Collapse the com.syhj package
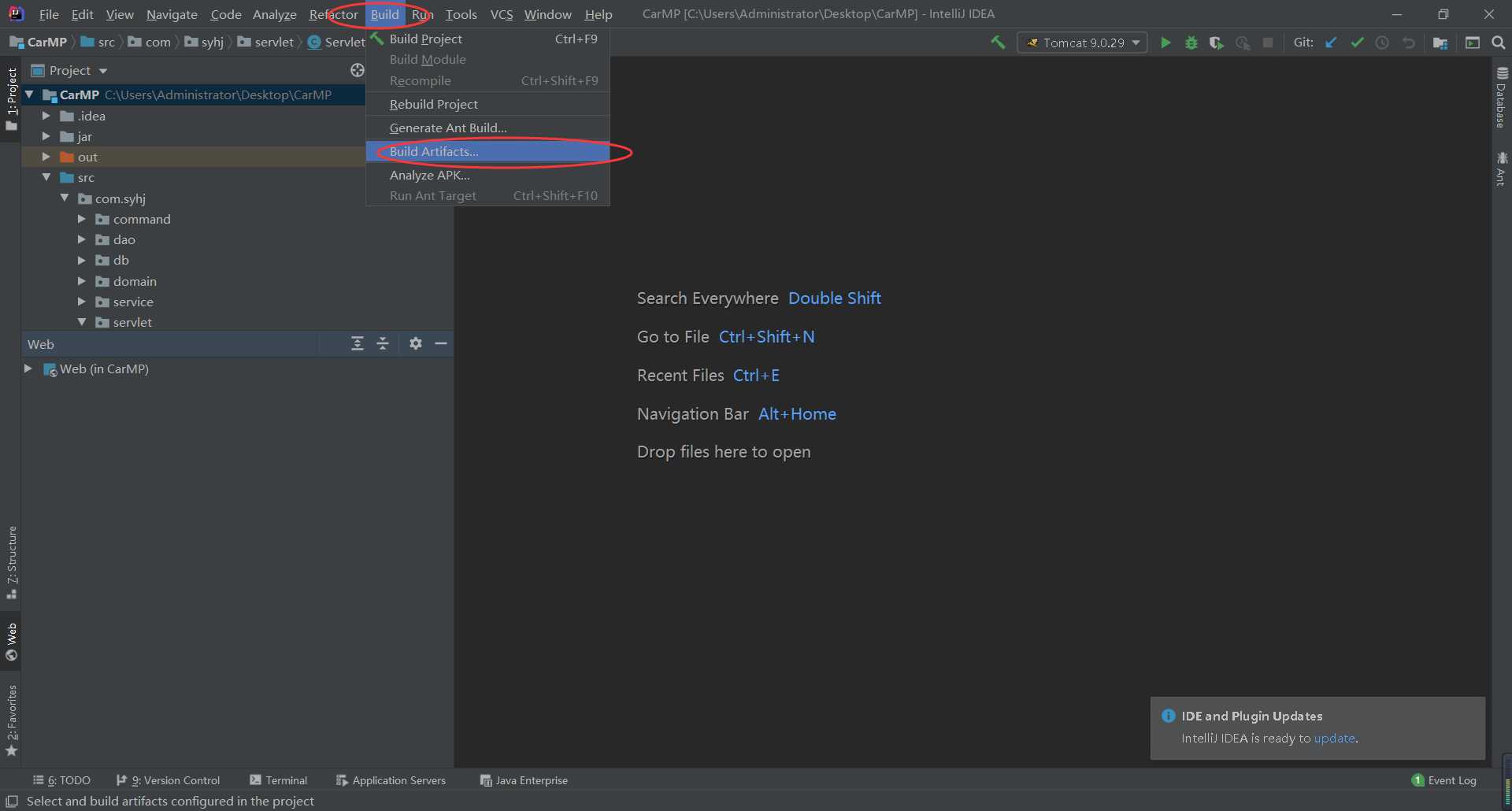 pyautogui.click(x=64, y=198)
